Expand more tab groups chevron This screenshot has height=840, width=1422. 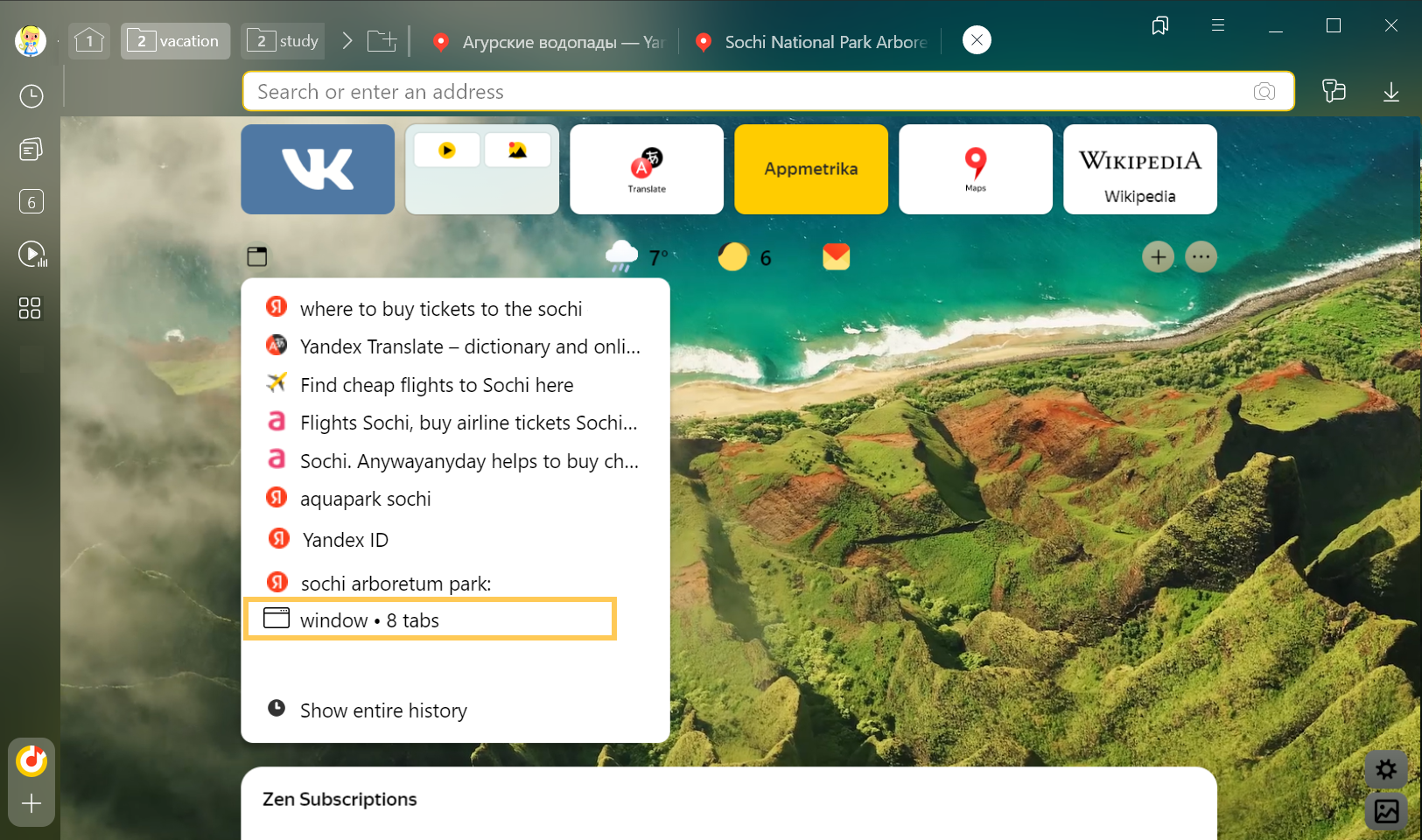click(x=347, y=41)
